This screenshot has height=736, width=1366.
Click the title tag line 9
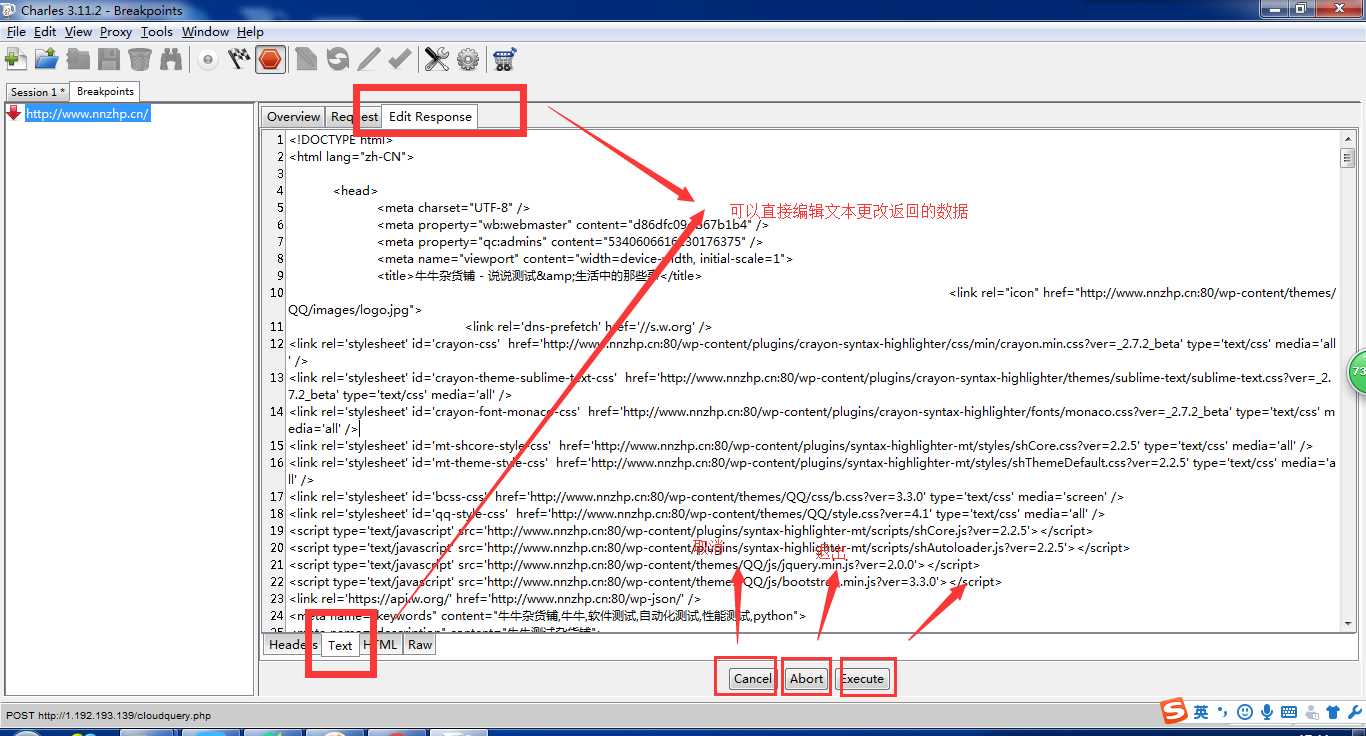[x=540, y=276]
